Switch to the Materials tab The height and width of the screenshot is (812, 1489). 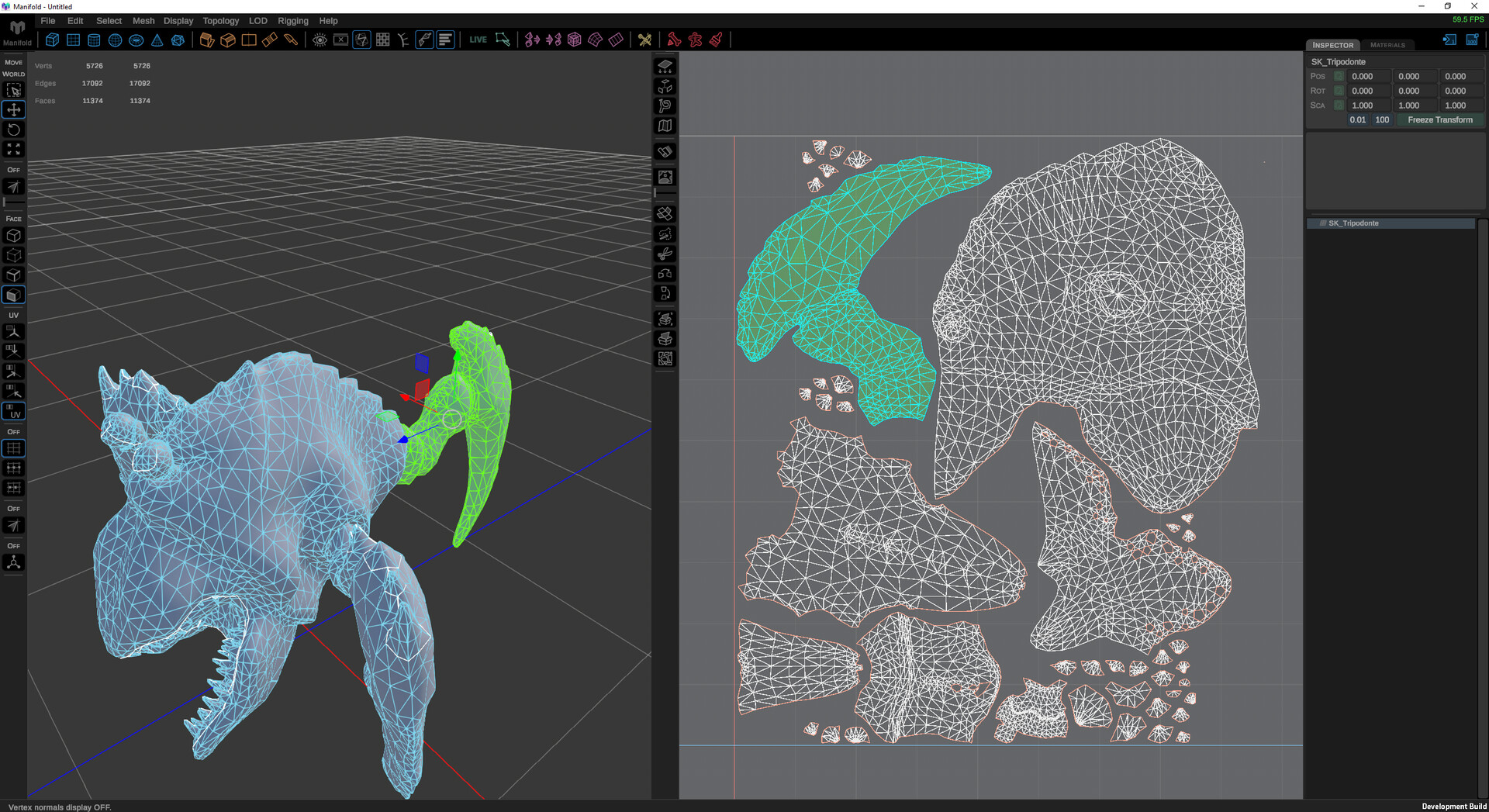tap(1387, 45)
